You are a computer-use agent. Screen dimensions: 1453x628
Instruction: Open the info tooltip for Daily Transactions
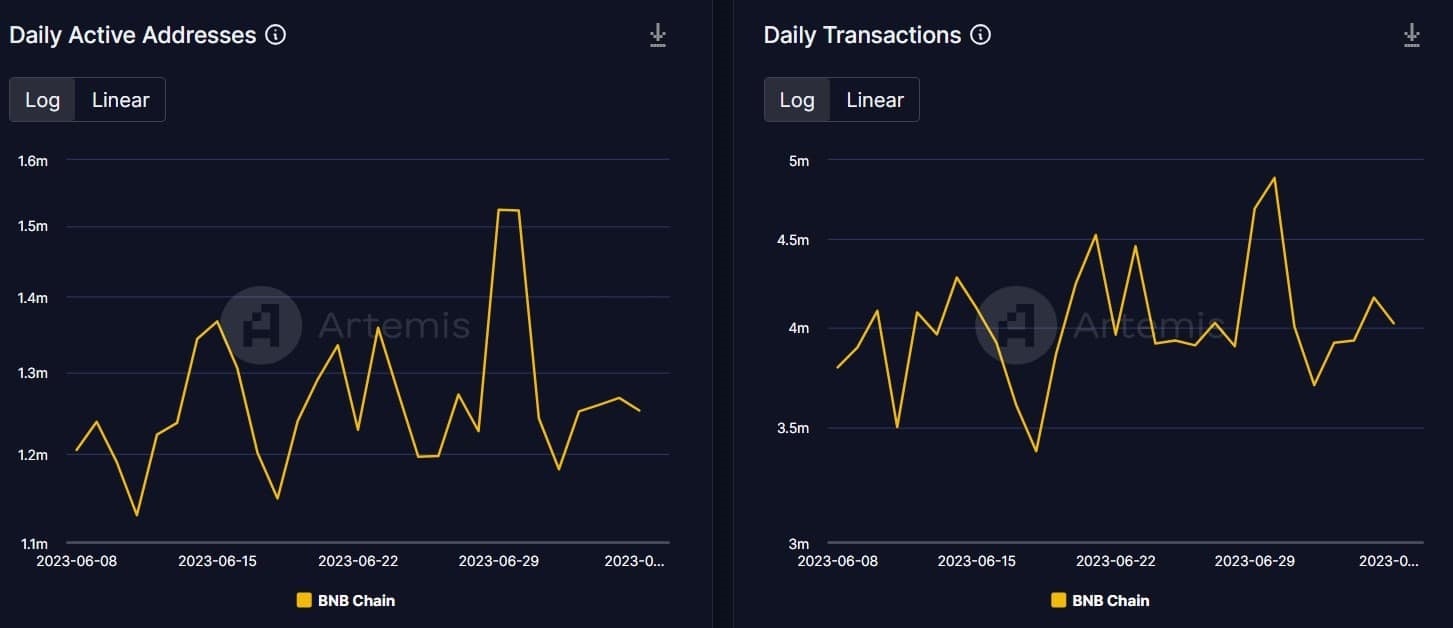pos(981,34)
